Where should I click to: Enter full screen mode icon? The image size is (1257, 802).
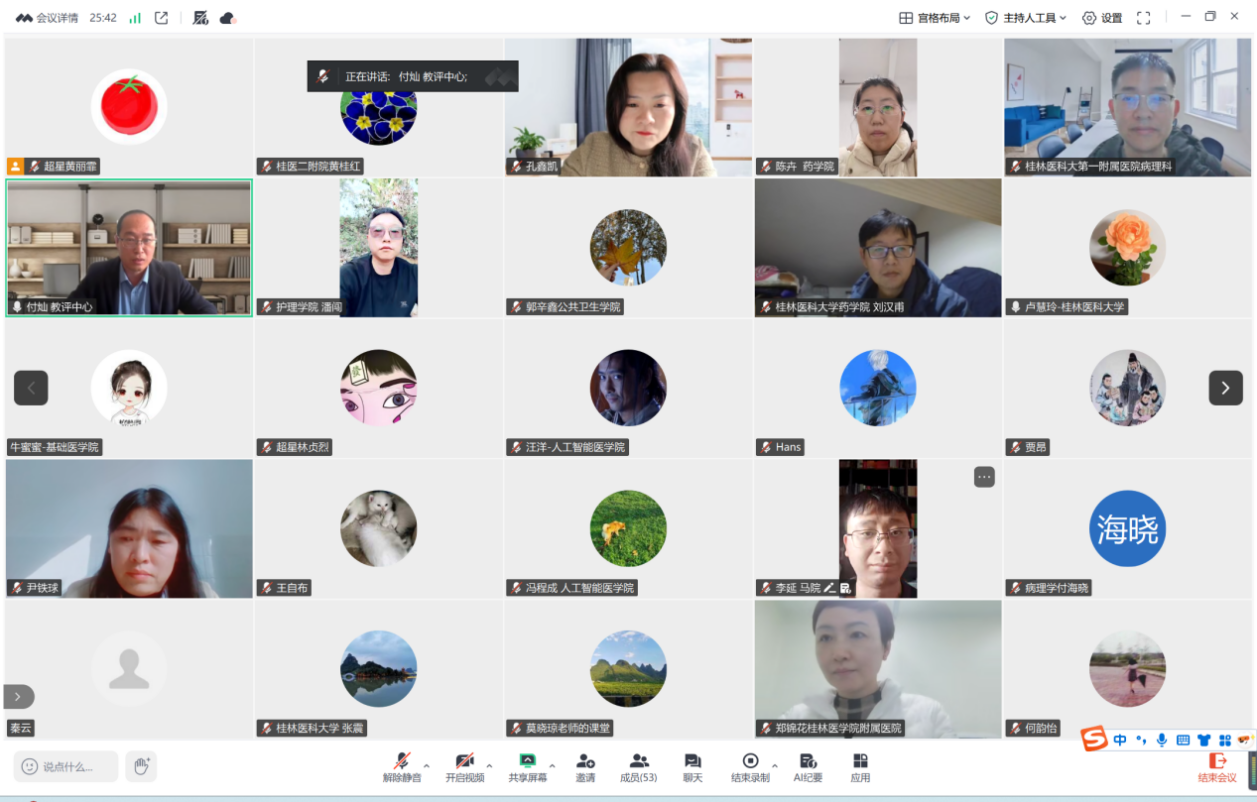pyautogui.click(x=1144, y=18)
